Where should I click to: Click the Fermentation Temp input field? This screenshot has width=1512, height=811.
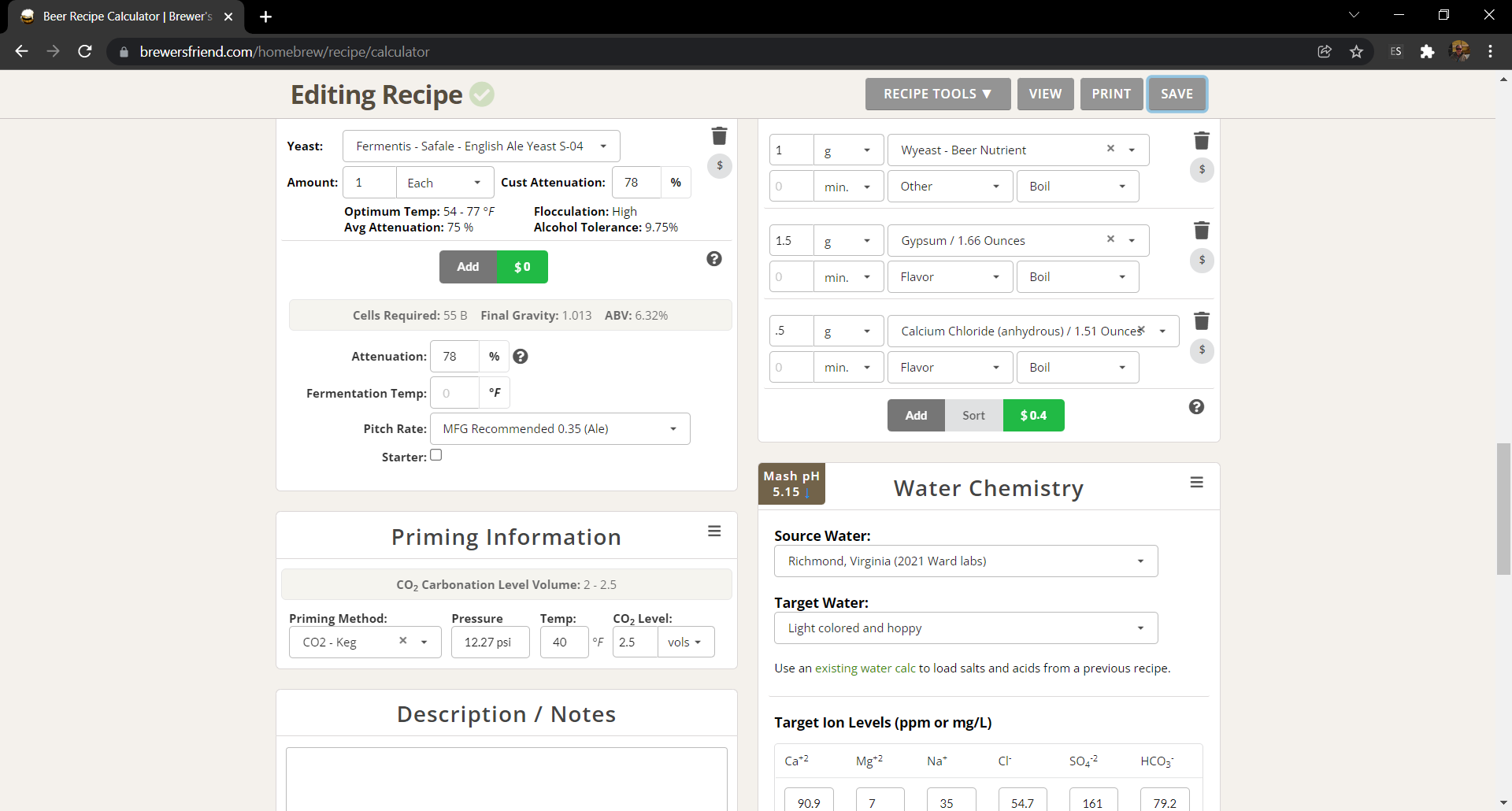click(455, 393)
